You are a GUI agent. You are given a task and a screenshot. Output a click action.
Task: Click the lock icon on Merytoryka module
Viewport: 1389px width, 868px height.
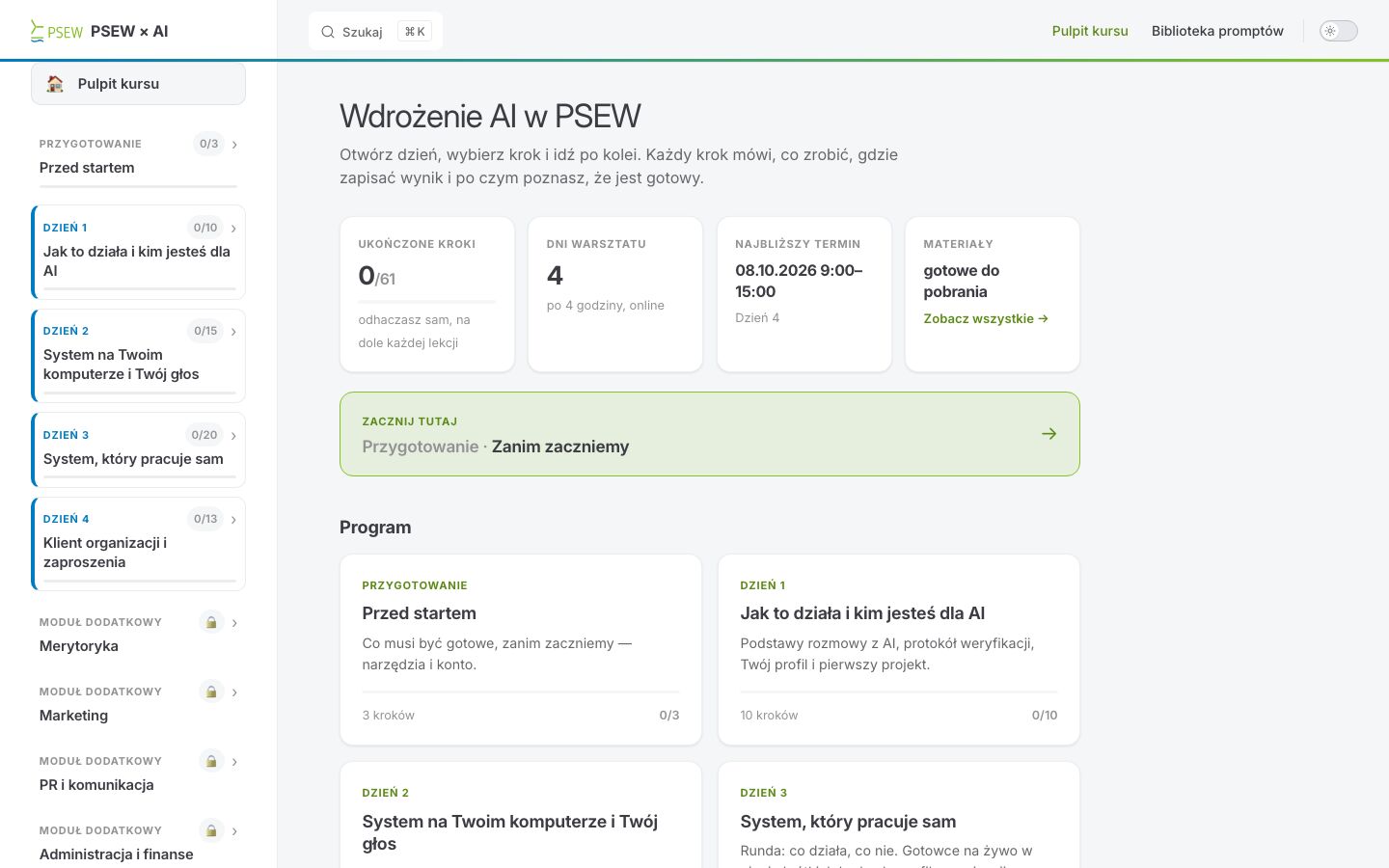coord(211,622)
